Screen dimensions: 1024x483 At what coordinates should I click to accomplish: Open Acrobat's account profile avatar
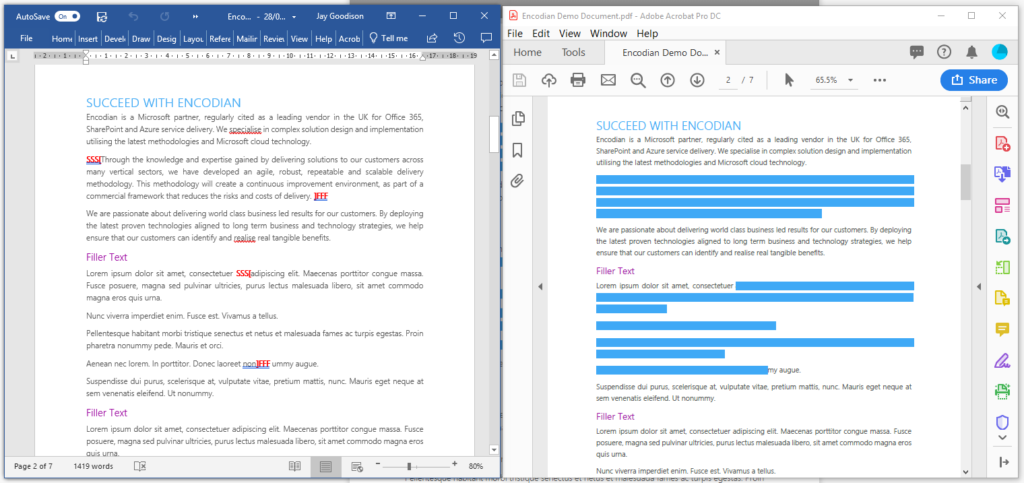pos(999,52)
